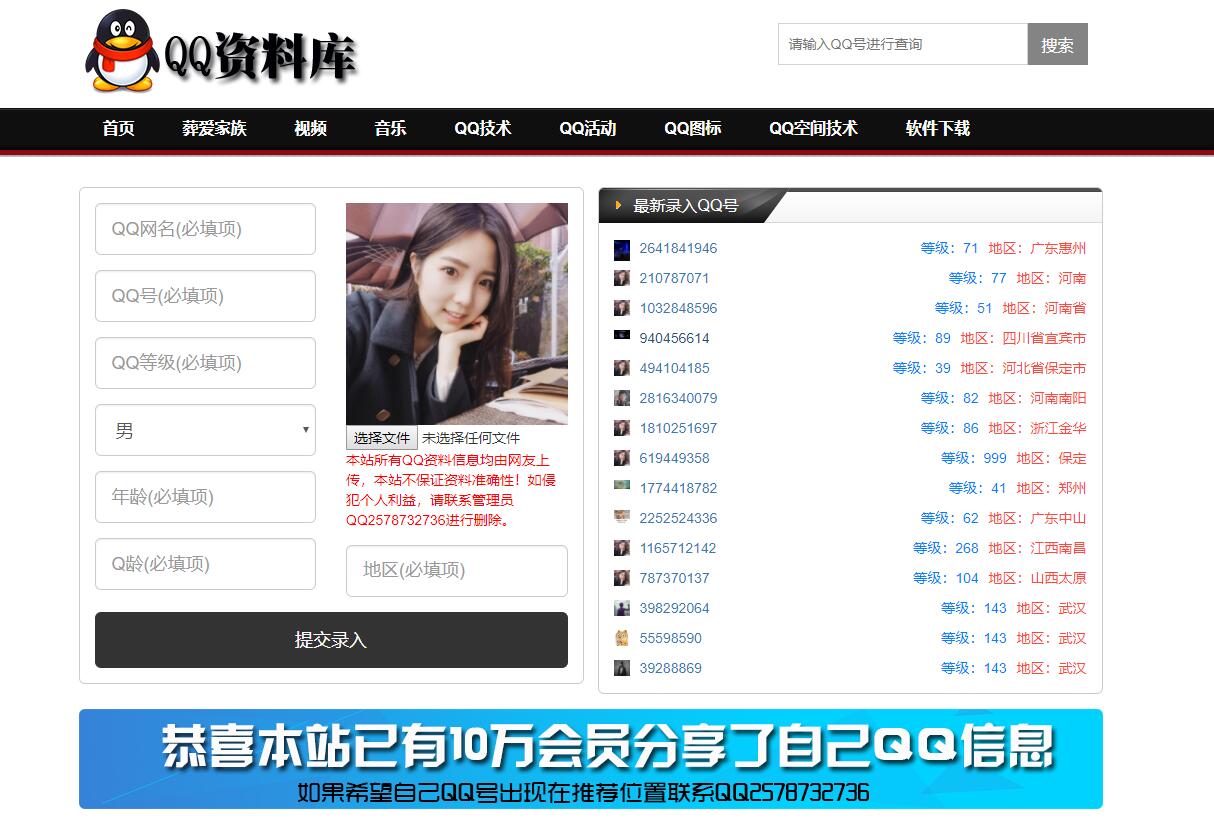The width and height of the screenshot is (1214, 821).
Task: Click 地区:广东中山 text
Action: (x=1037, y=518)
